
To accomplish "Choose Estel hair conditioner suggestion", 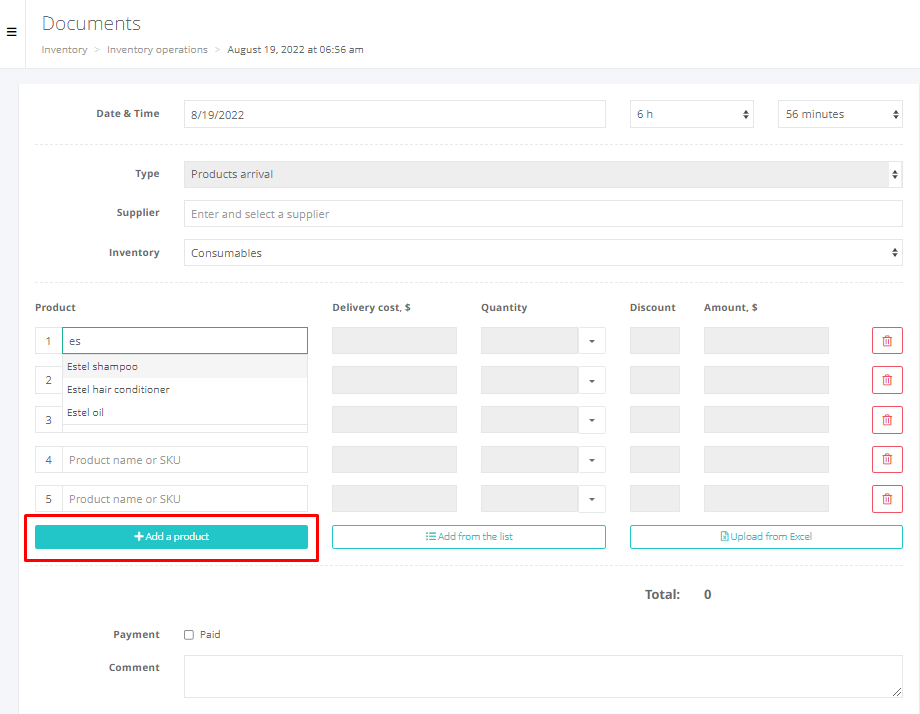I will (x=118, y=390).
